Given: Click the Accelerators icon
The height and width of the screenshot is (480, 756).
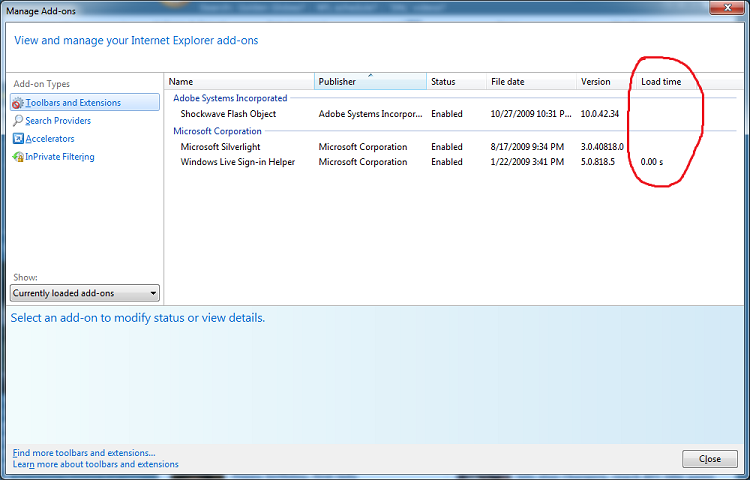Looking at the screenshot, I should point(18,139).
